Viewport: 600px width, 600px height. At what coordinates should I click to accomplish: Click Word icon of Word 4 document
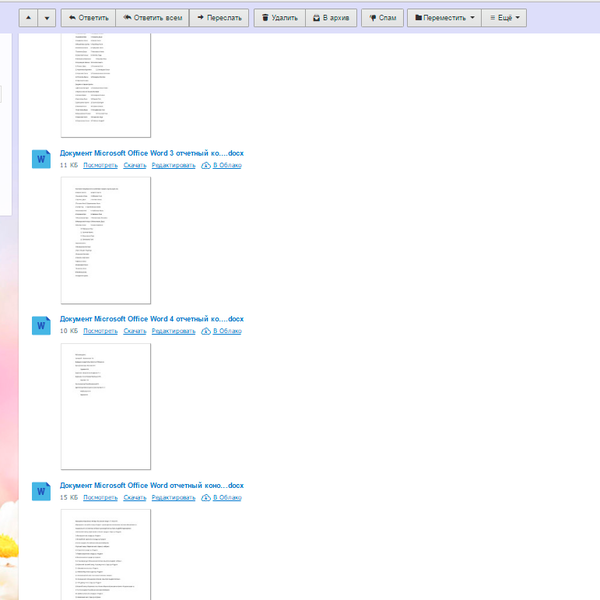41,325
